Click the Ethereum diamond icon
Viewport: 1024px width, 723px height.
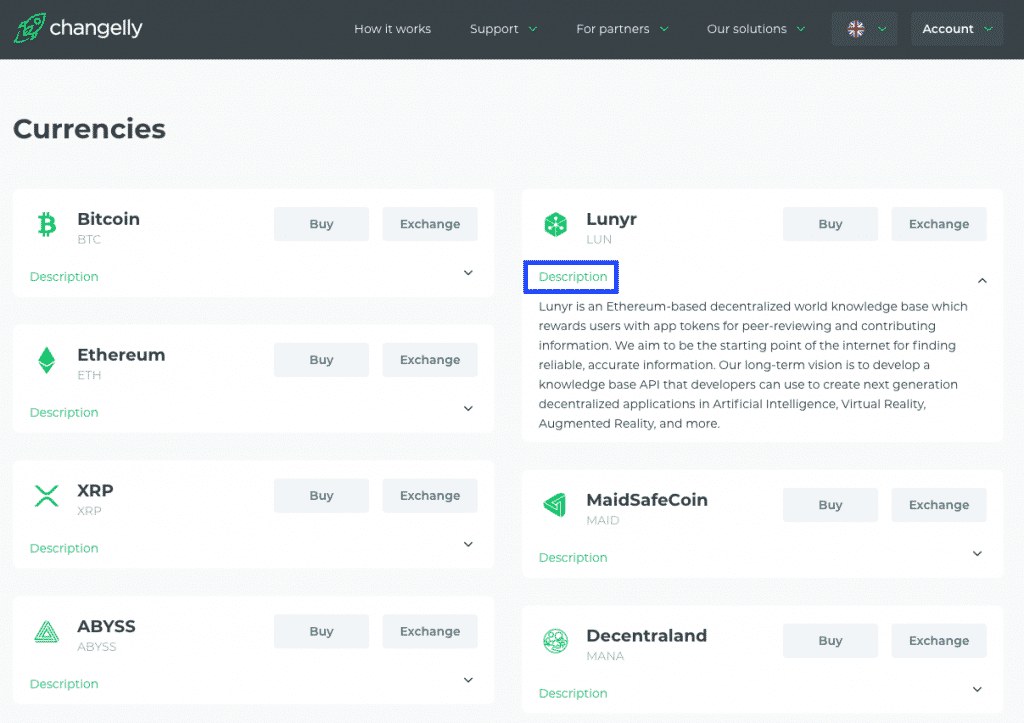click(x=46, y=360)
